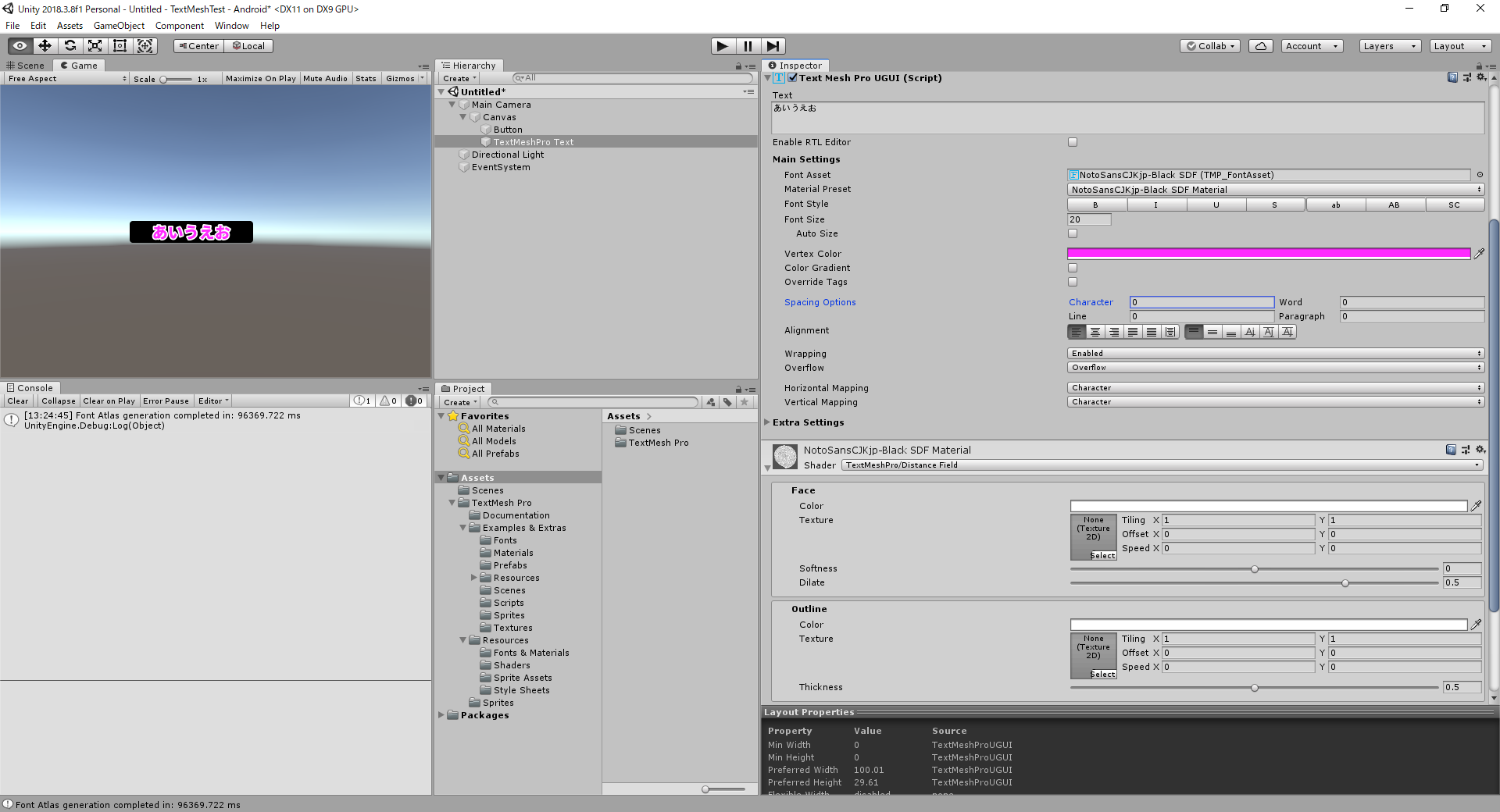Pick Vertex Color with the eyedropper
1500x812 pixels.
tap(1479, 253)
